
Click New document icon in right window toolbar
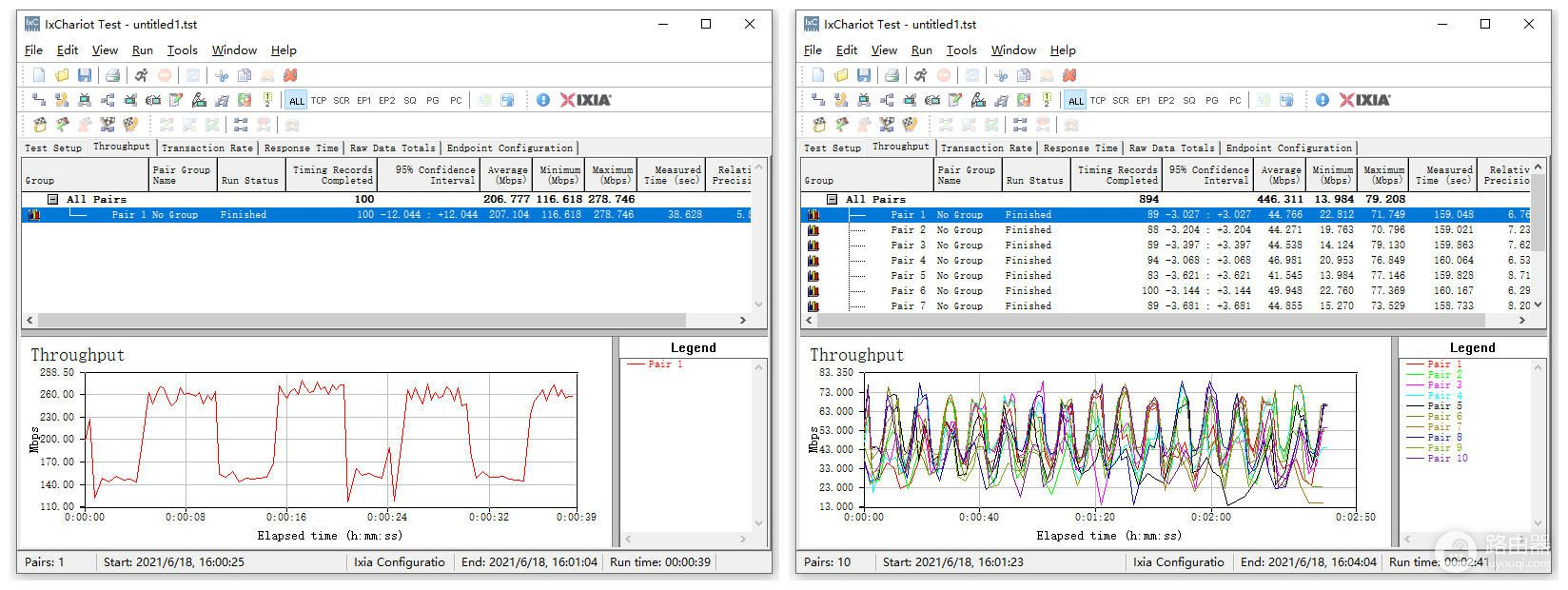(818, 75)
